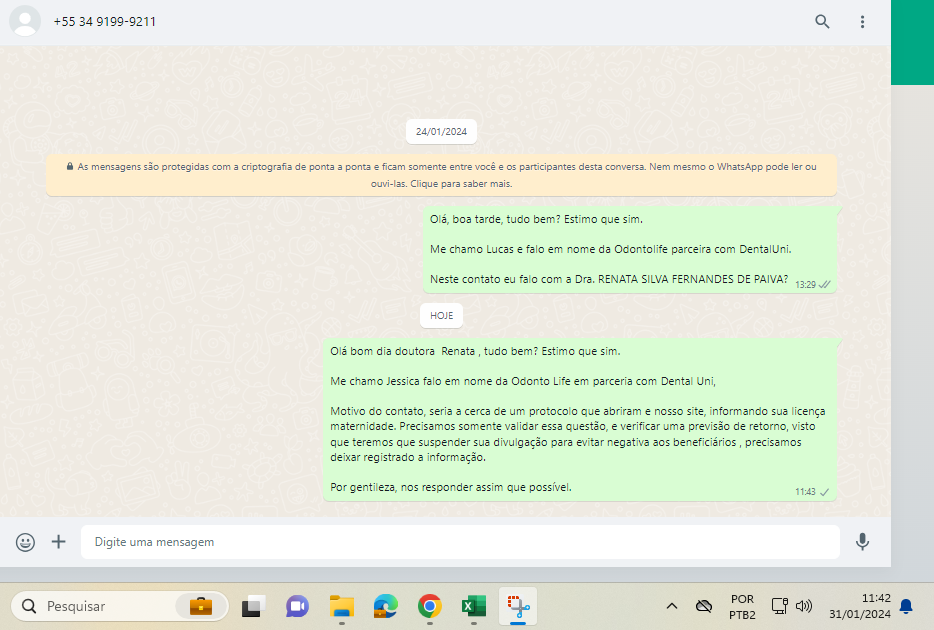The height and width of the screenshot is (630, 934).
Task: Open Task View on the taskbar
Action: [253, 606]
